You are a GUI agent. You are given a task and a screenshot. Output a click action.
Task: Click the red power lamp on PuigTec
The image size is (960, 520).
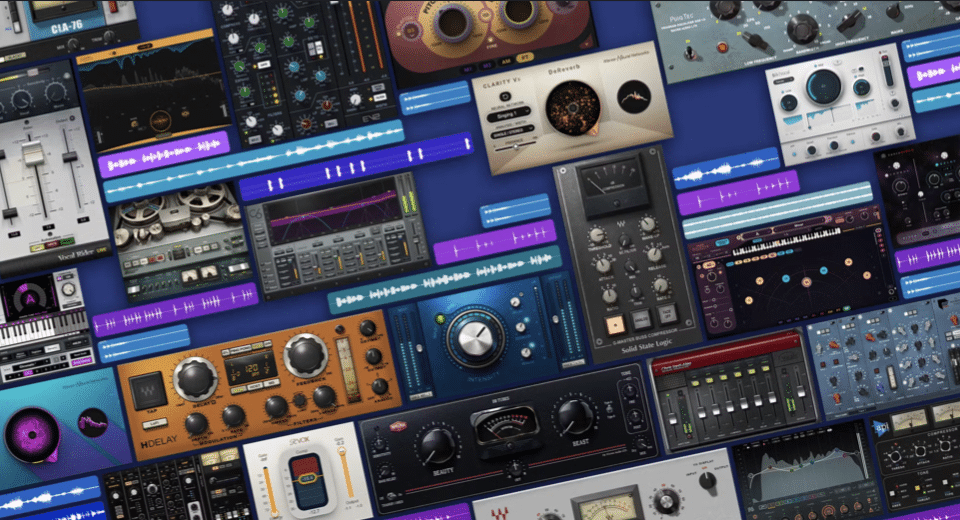pyautogui.click(x=722, y=47)
